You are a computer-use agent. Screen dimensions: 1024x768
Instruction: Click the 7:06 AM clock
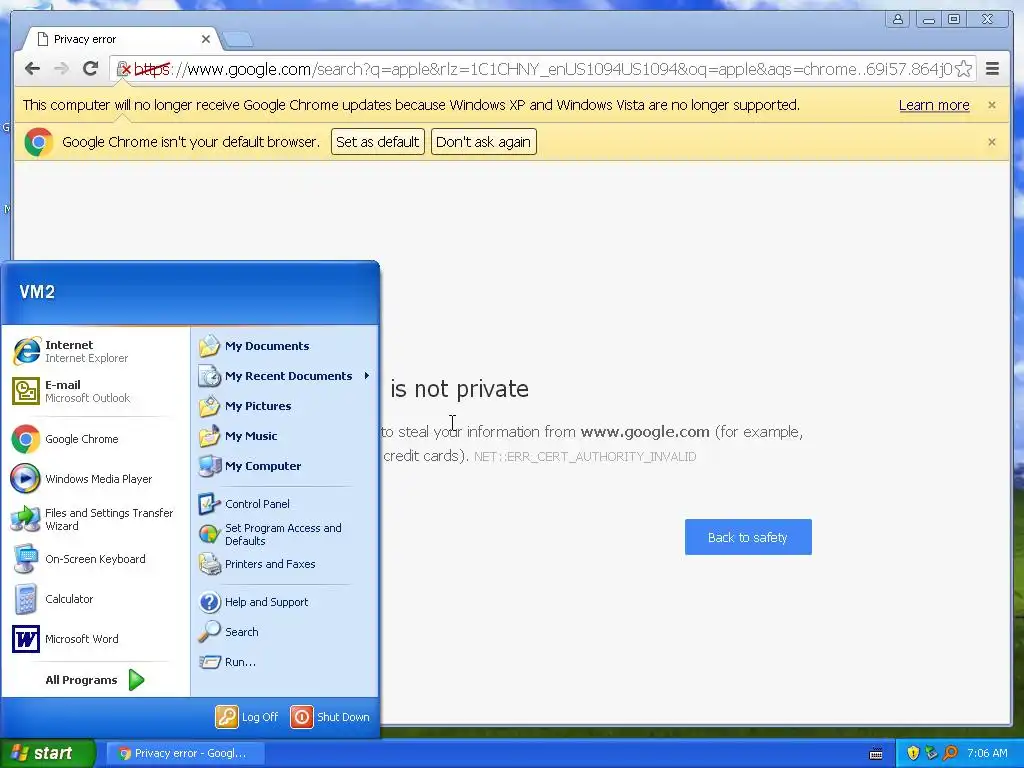[987, 753]
